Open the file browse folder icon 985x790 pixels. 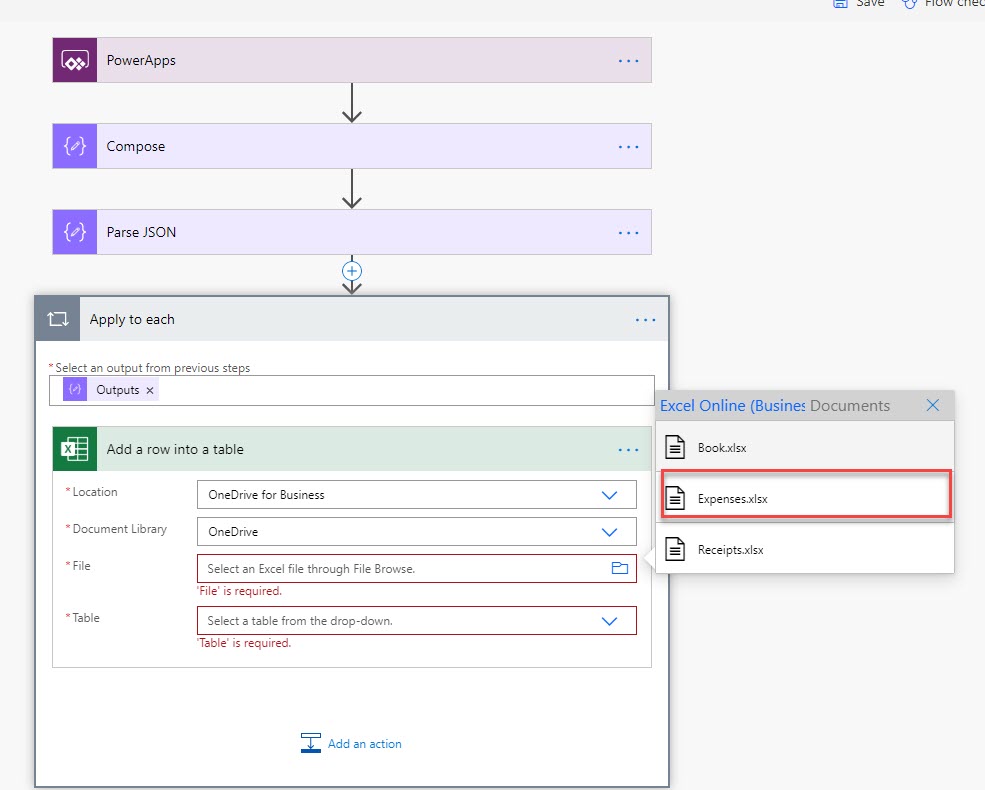tap(619, 568)
